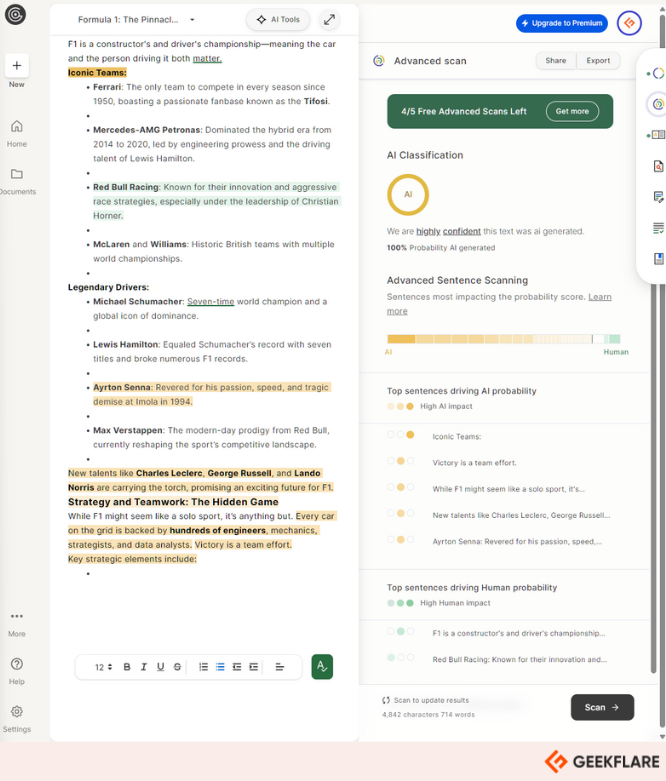
Task: Open the writing feedback pencil icon
Action: click(x=659, y=197)
